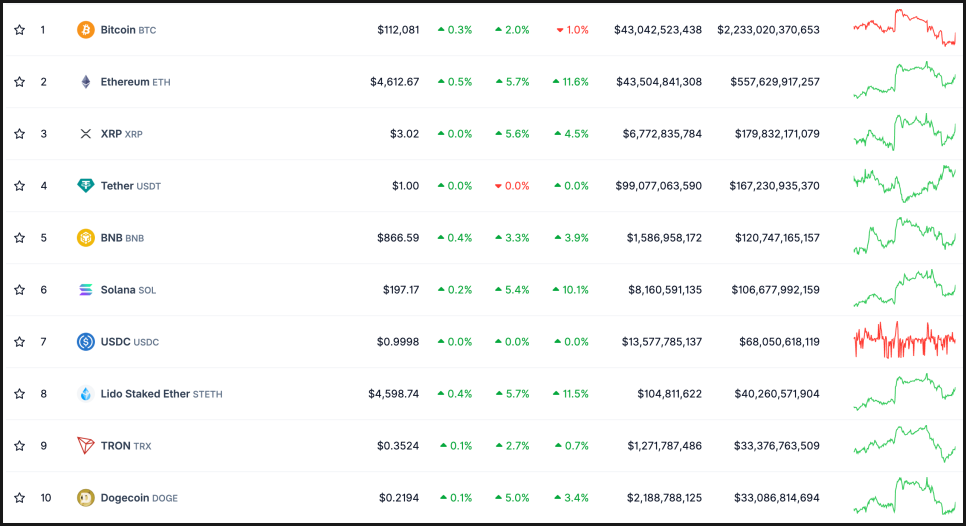Viewport: 966px width, 526px height.
Task: Toggle Solana's favorite star
Action: (x=20, y=289)
